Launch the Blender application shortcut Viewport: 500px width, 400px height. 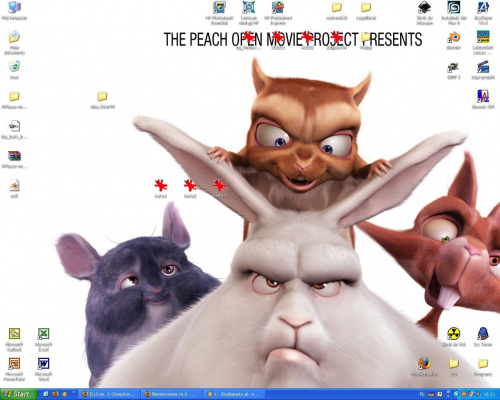454,37
